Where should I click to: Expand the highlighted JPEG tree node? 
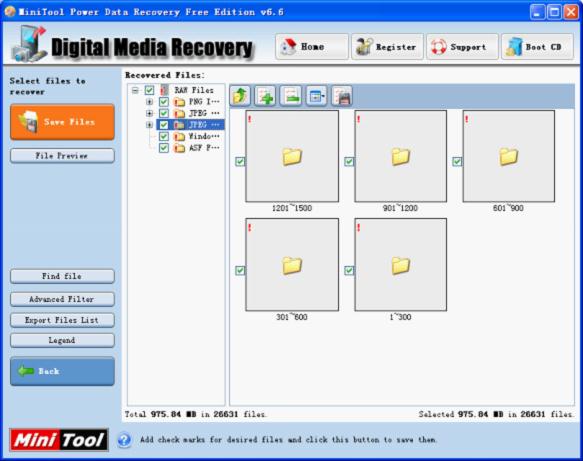149,125
